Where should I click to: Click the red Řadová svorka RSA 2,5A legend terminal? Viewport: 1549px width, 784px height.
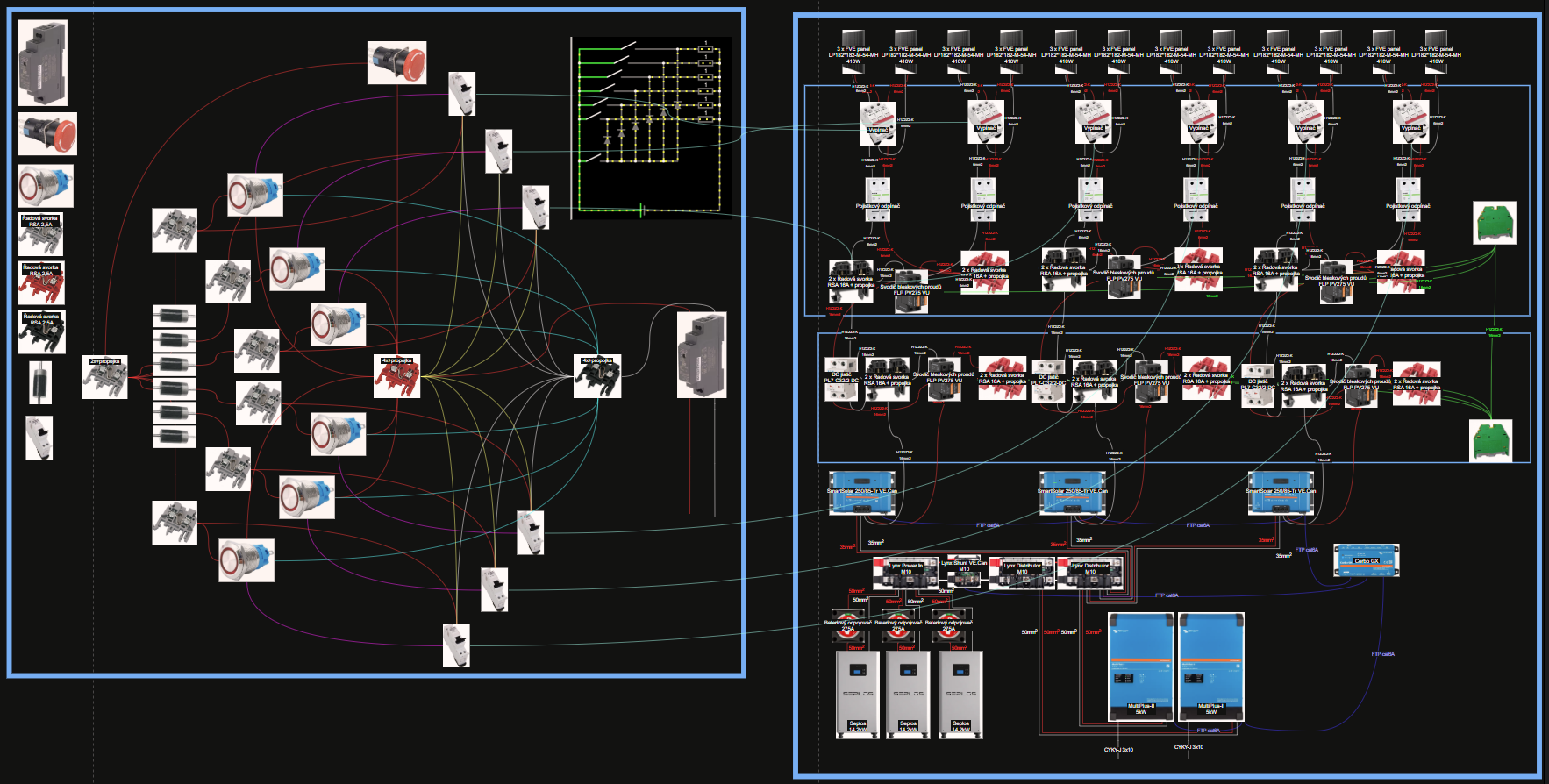click(x=41, y=283)
